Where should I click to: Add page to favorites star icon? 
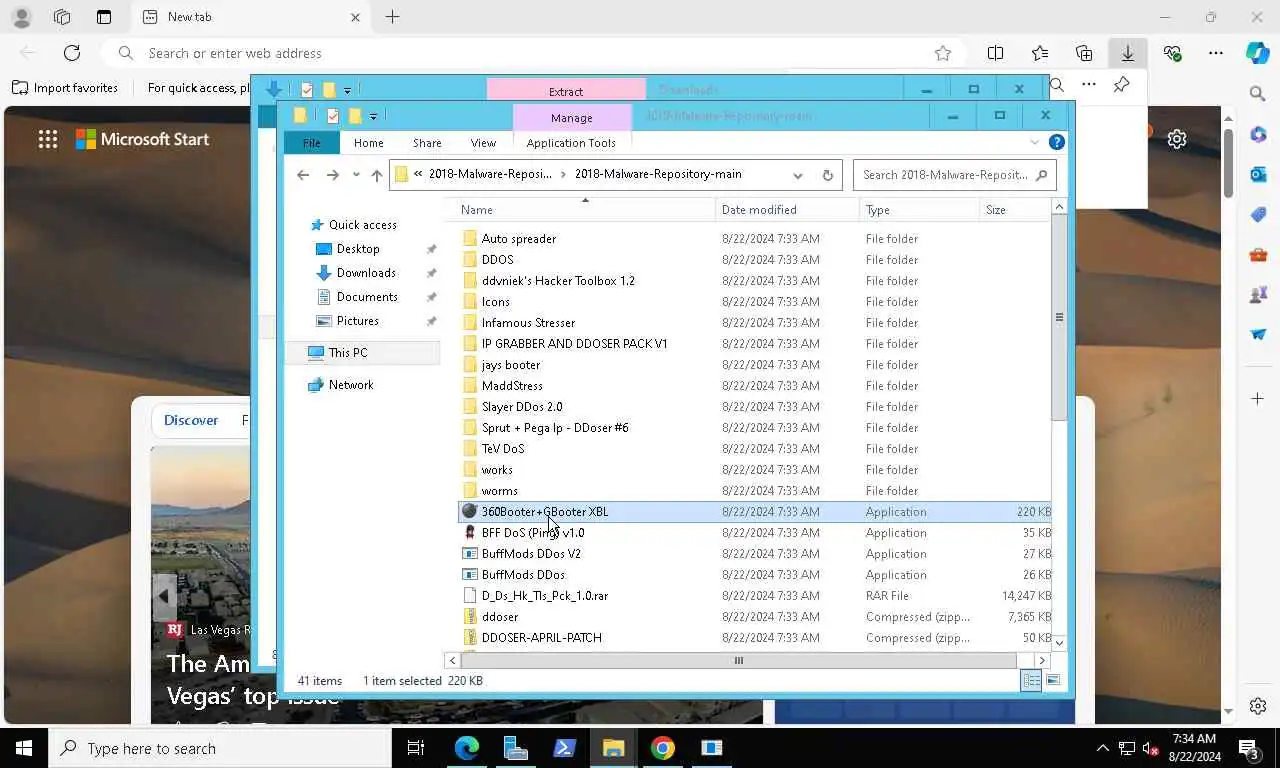[x=942, y=53]
